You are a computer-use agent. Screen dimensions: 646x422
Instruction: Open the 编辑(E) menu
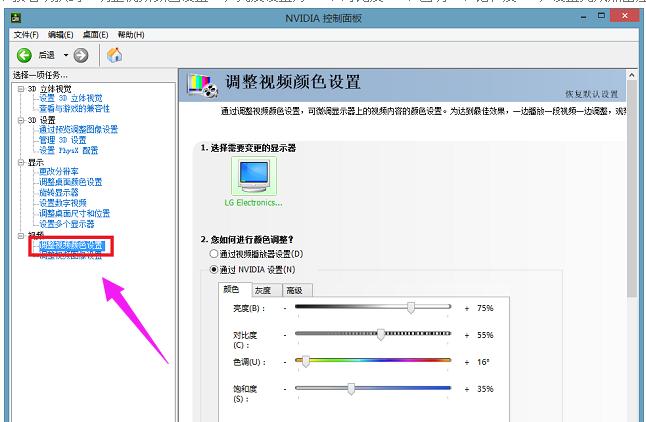pos(61,35)
